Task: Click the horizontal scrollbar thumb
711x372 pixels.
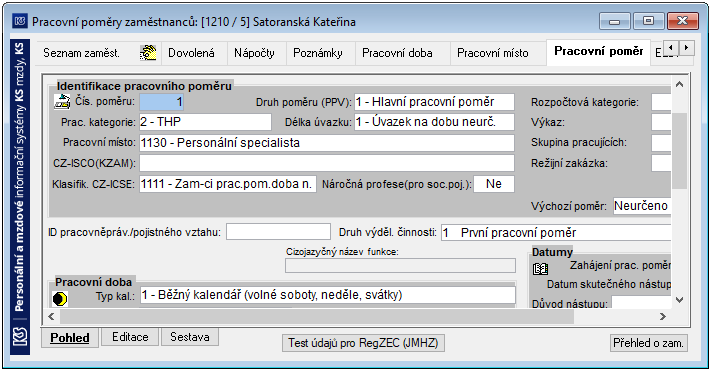Action: [316, 316]
